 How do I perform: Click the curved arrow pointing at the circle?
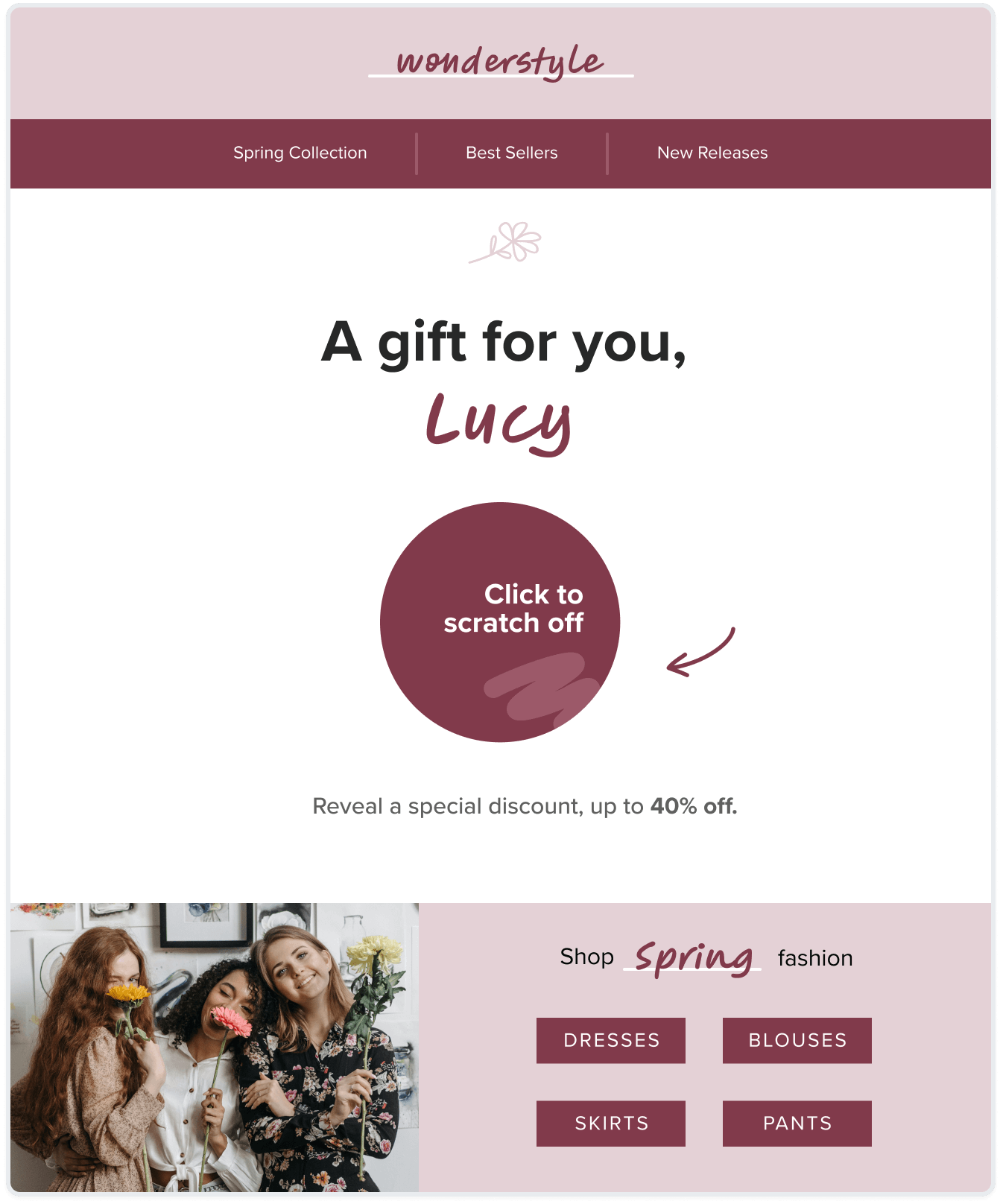point(701,653)
